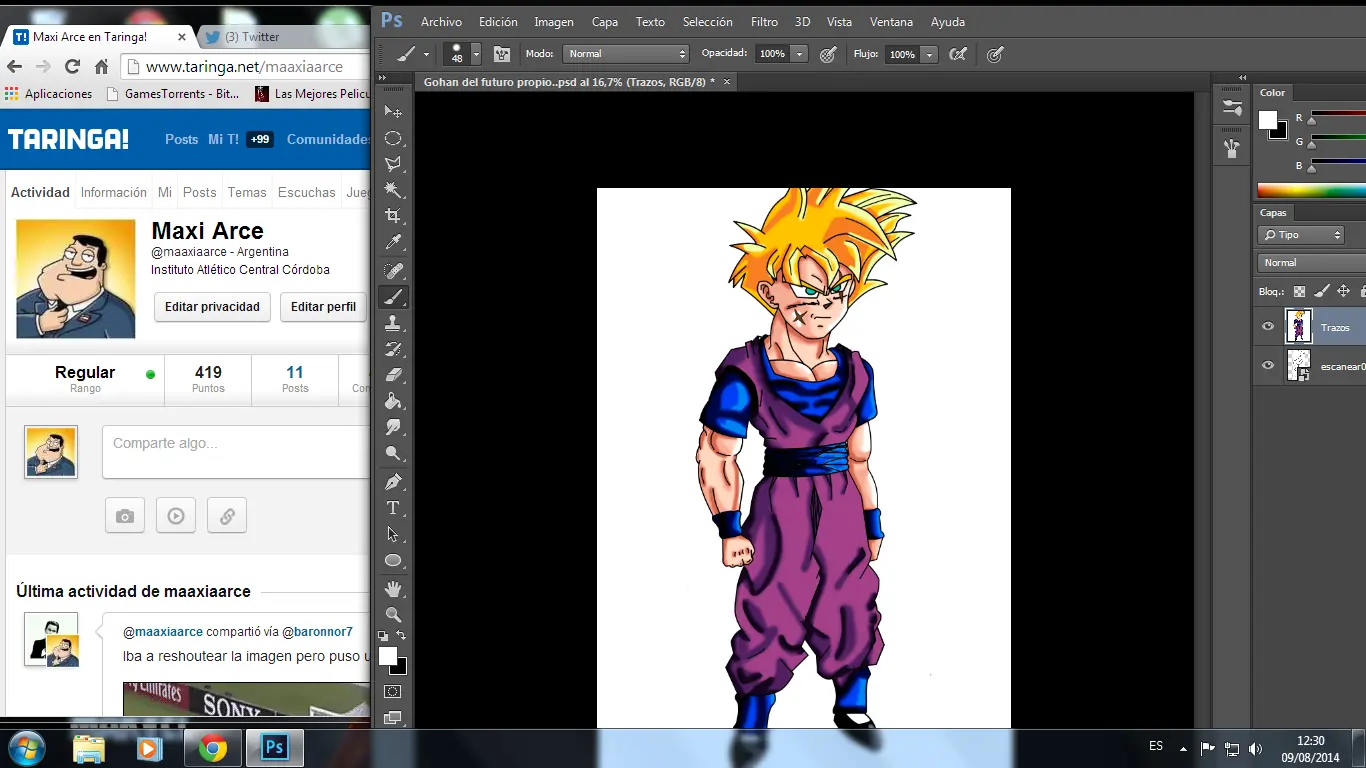
Task: Enable airbrush build-up effects
Action: coord(958,54)
